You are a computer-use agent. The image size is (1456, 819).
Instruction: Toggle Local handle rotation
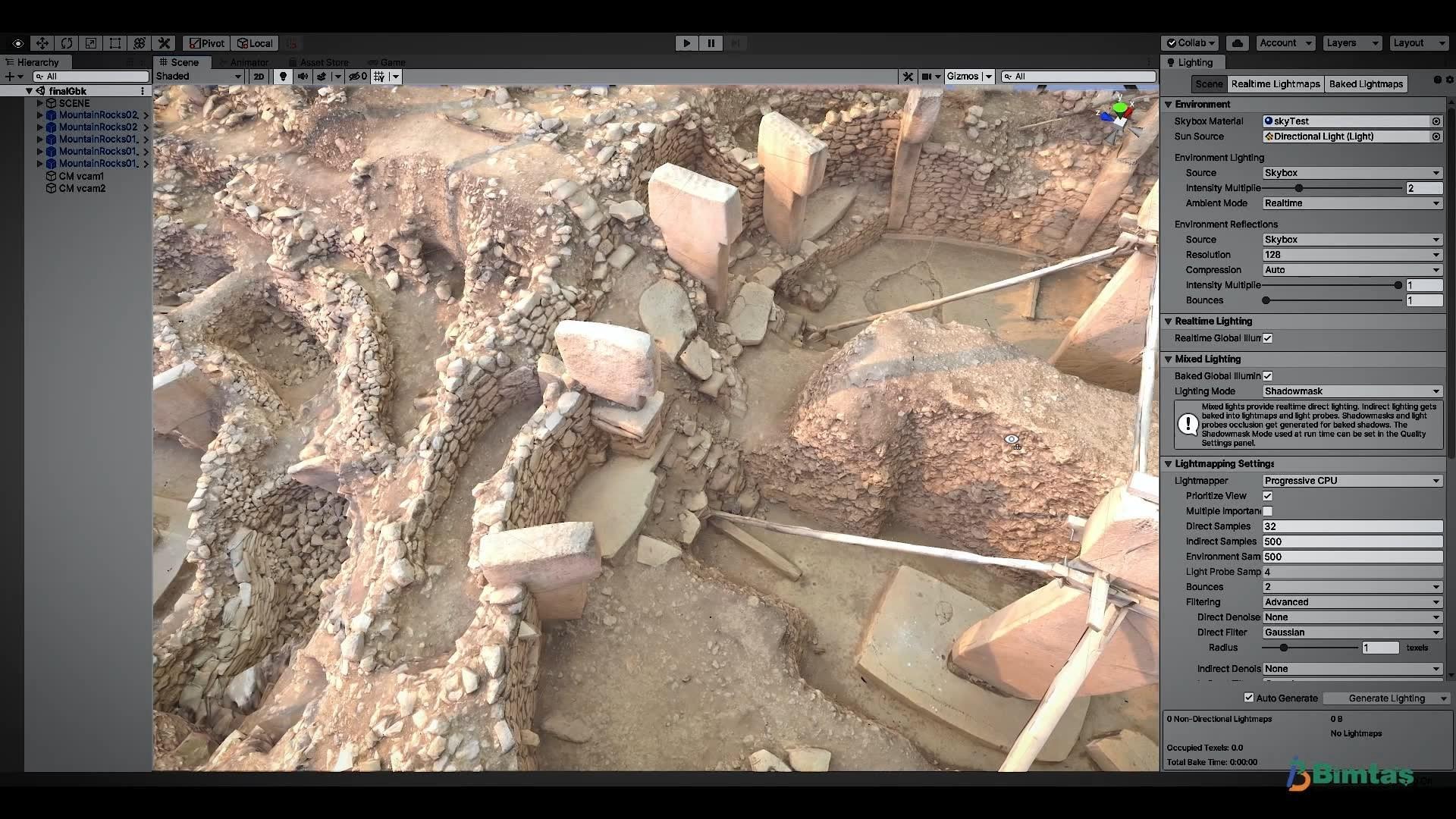[x=255, y=43]
